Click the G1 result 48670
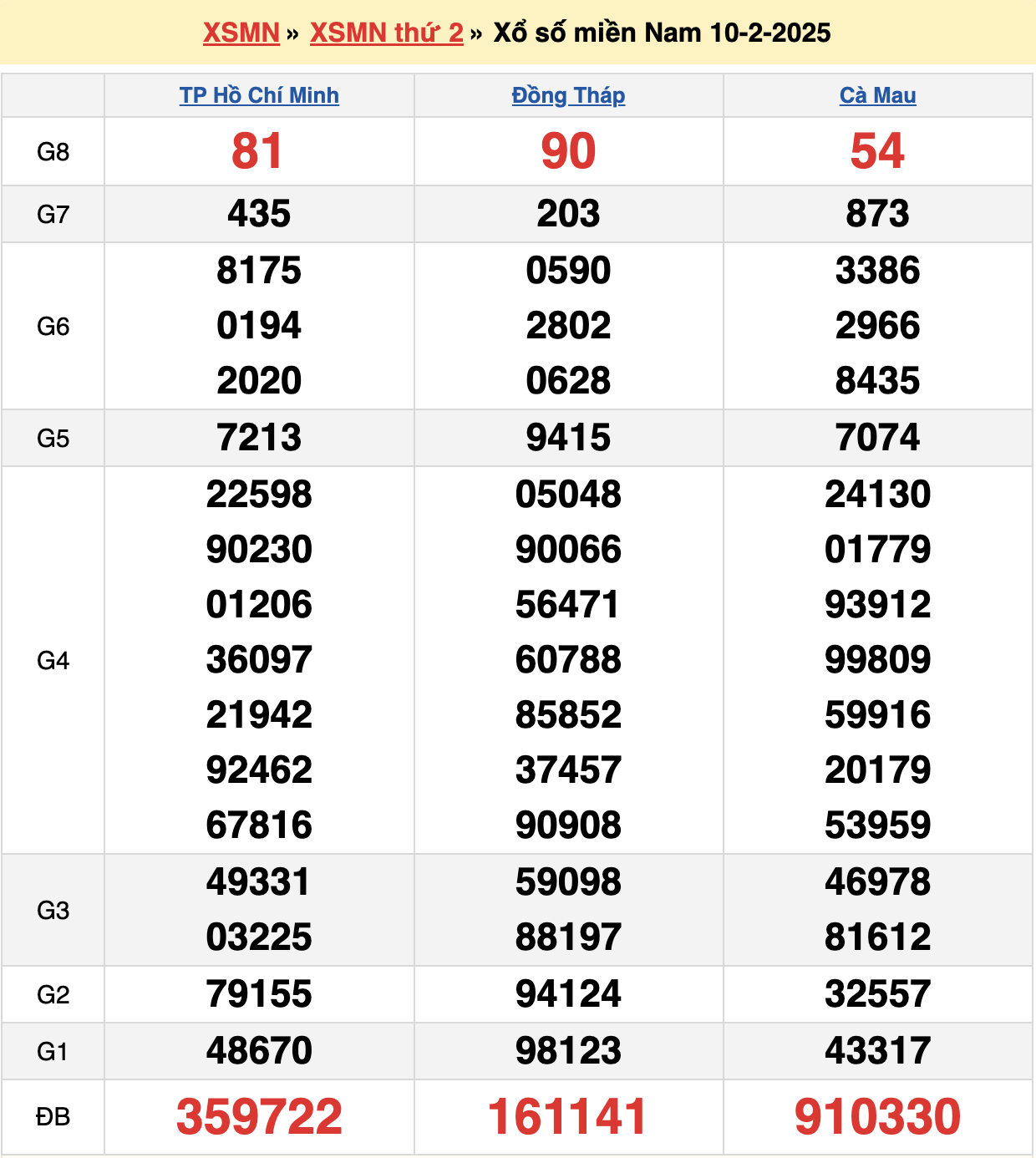Screen dimensions: 1036x1158 (x=259, y=1050)
